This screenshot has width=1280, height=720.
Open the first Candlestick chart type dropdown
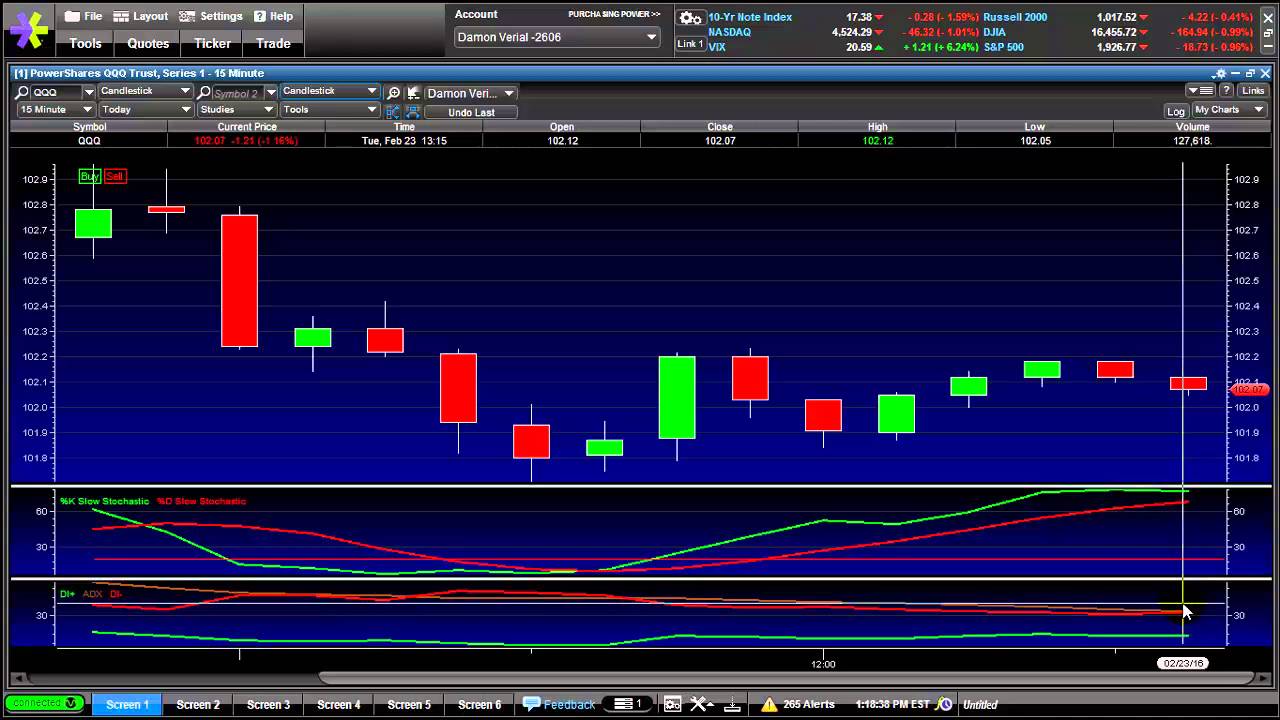[145, 91]
